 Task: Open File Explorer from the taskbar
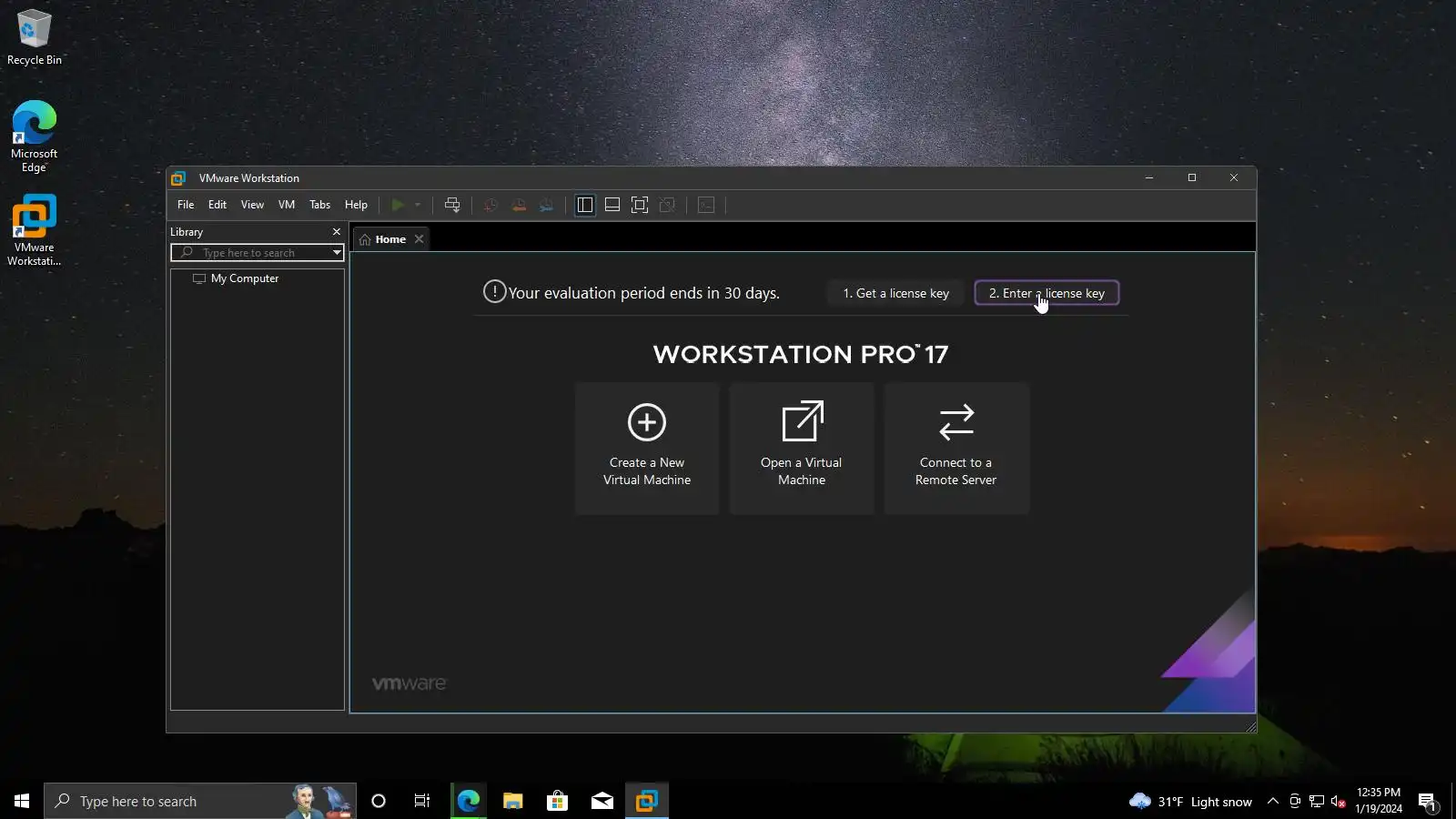512,801
